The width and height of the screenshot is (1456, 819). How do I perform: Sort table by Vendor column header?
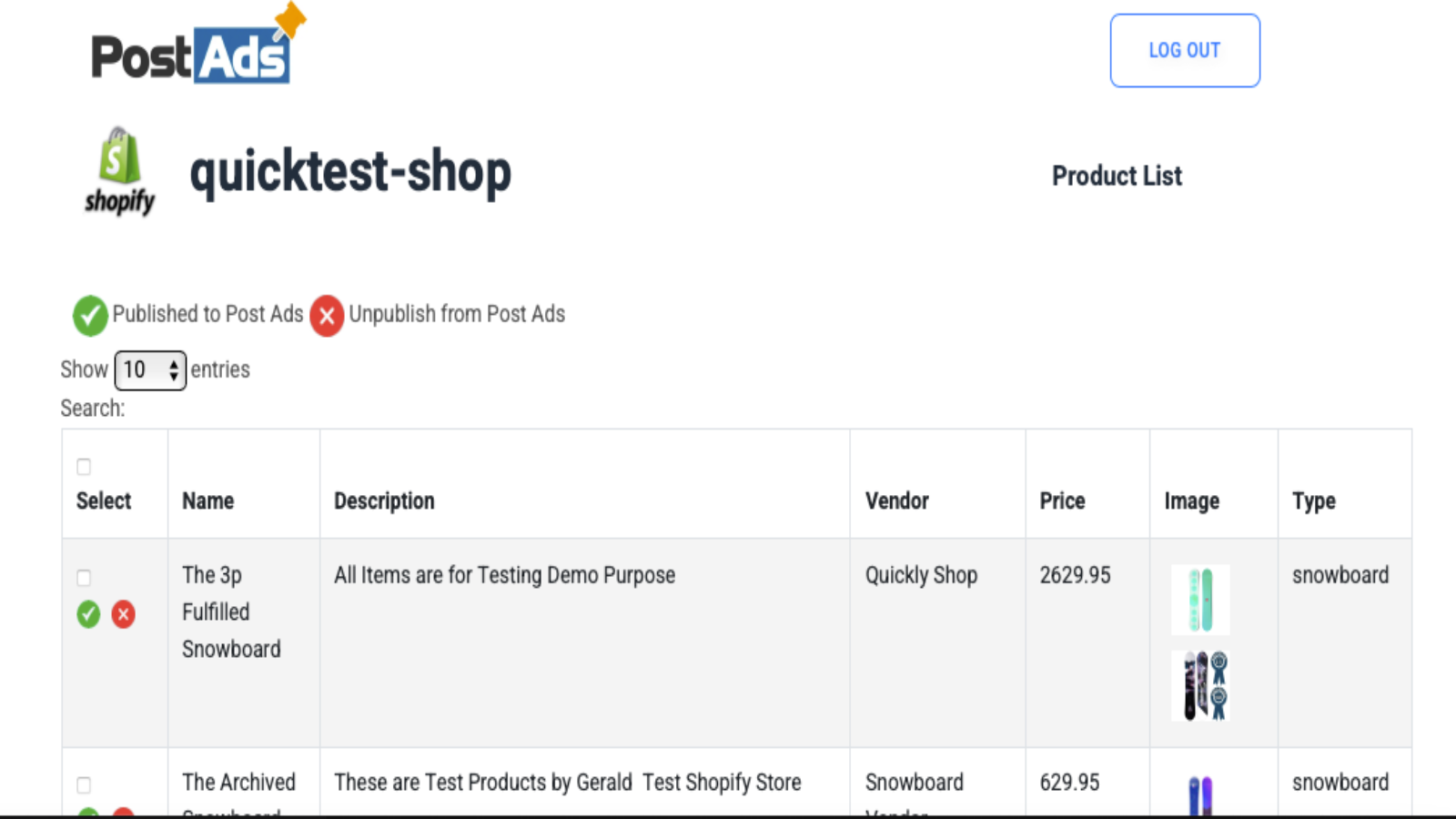896,500
